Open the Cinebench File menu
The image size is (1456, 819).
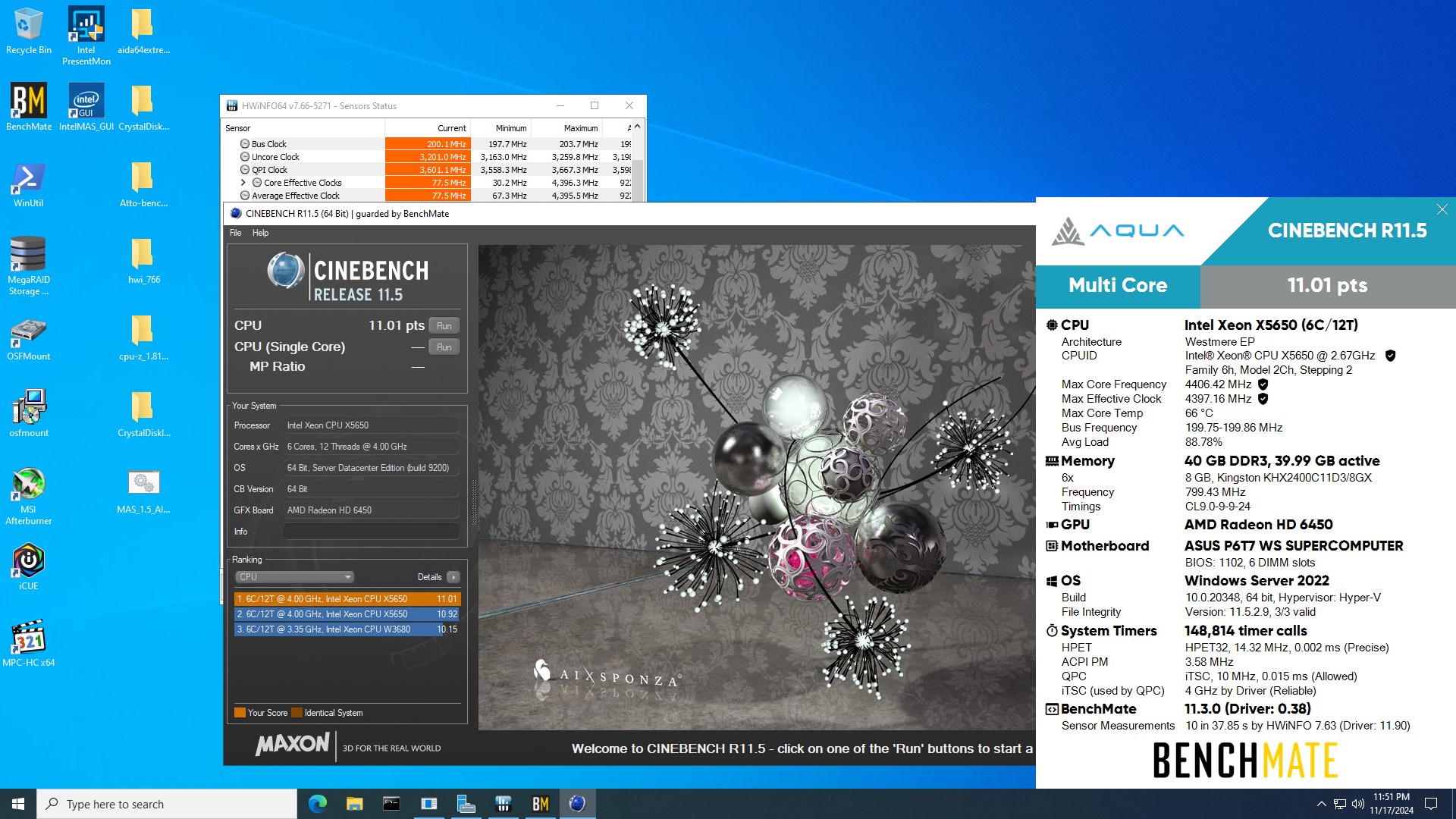click(x=236, y=233)
